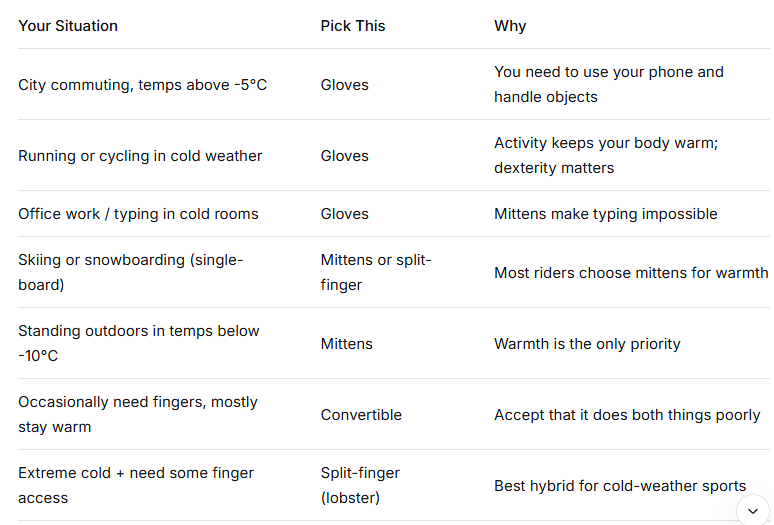Click 'Best hybrid for cold-weather sports'

pyautogui.click(x=620, y=486)
